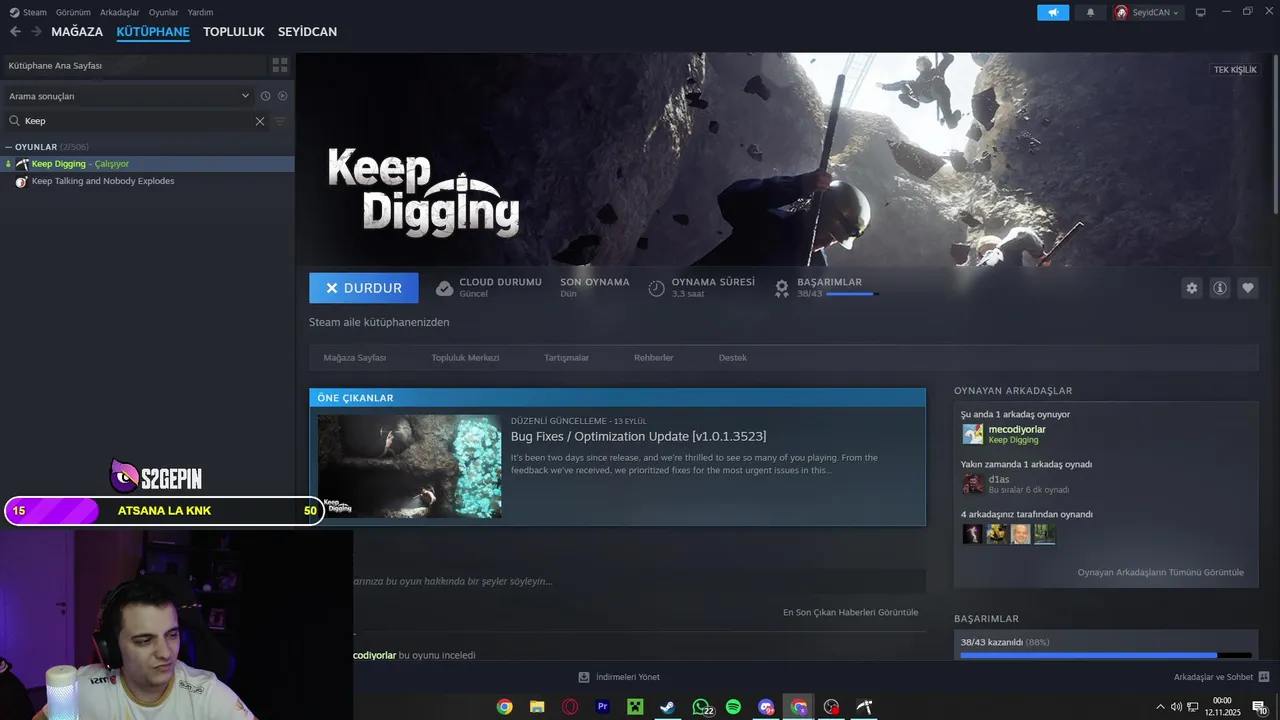Open the Oyunlar menu

(164, 12)
